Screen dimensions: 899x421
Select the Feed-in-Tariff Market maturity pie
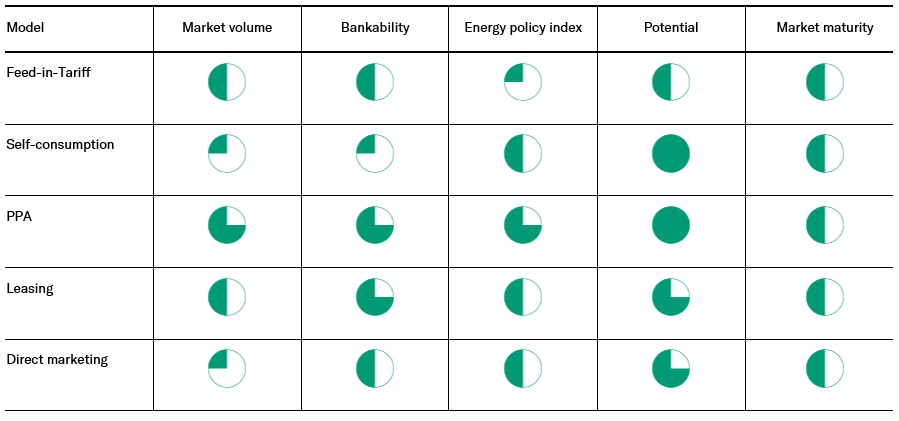(x=825, y=82)
